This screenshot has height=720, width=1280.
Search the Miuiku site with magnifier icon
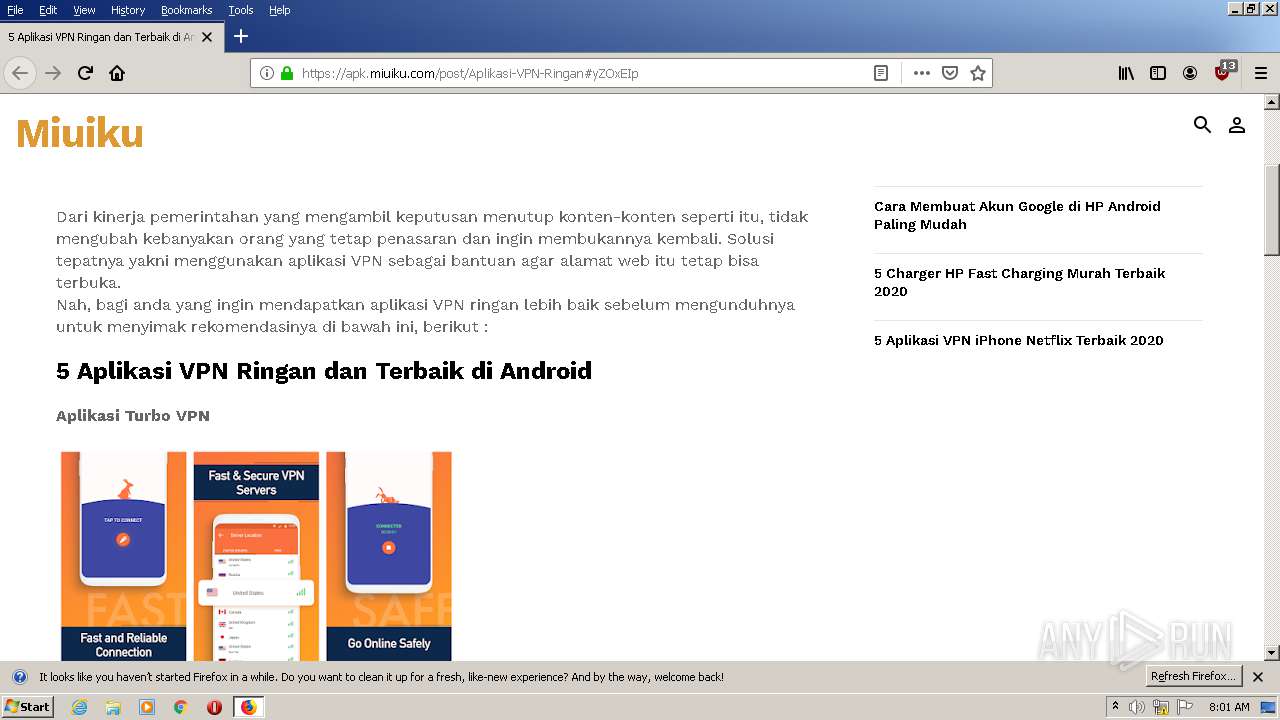pos(1202,125)
